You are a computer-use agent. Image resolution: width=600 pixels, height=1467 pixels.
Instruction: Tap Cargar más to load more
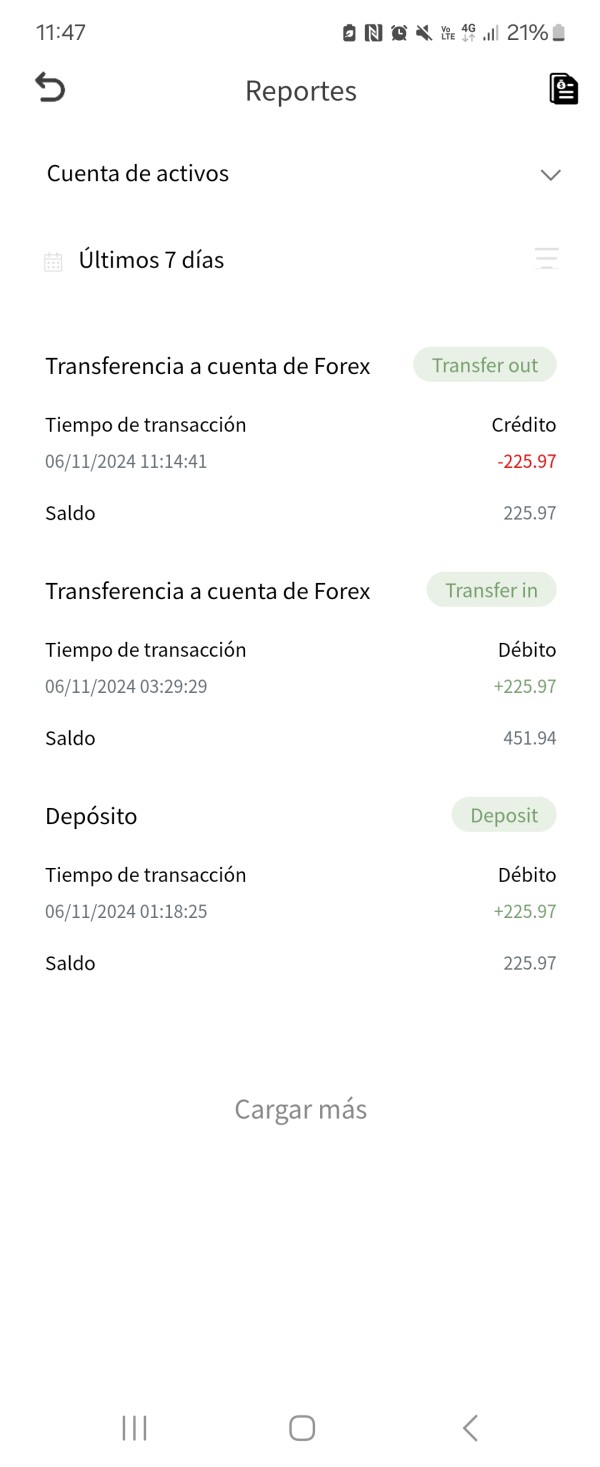tap(300, 1109)
